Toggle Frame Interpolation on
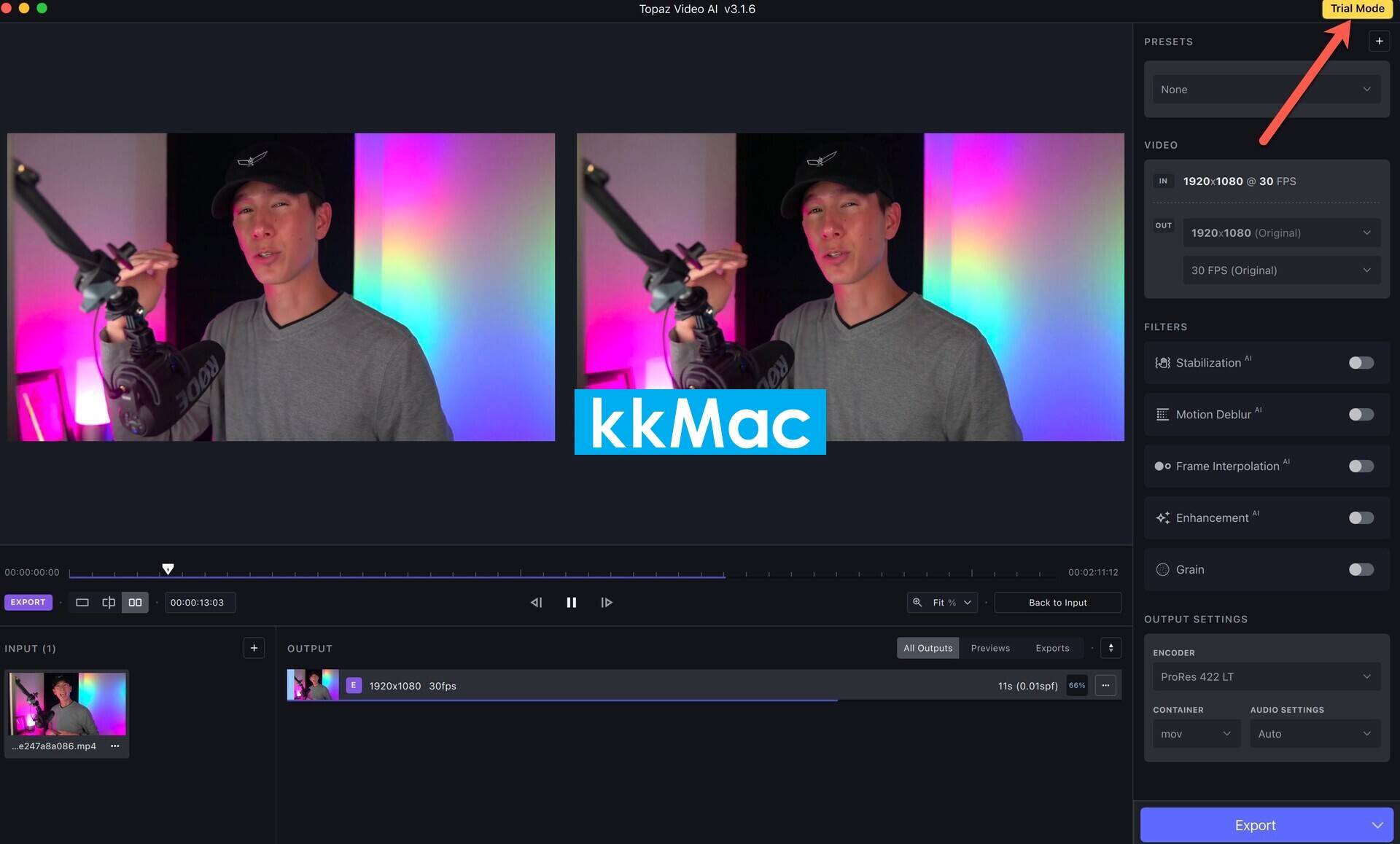 (x=1361, y=466)
